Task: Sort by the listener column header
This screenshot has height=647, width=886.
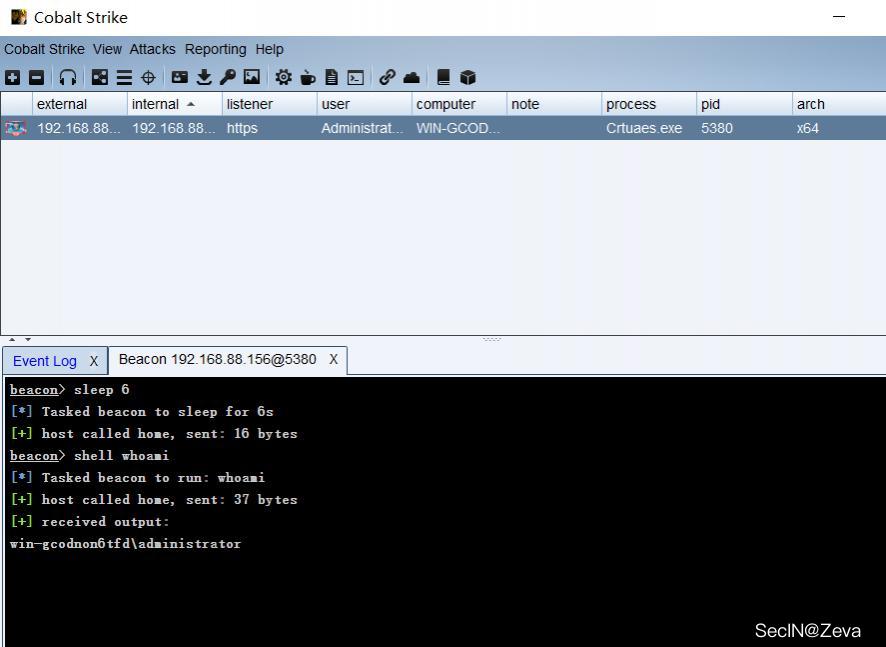Action: point(270,104)
